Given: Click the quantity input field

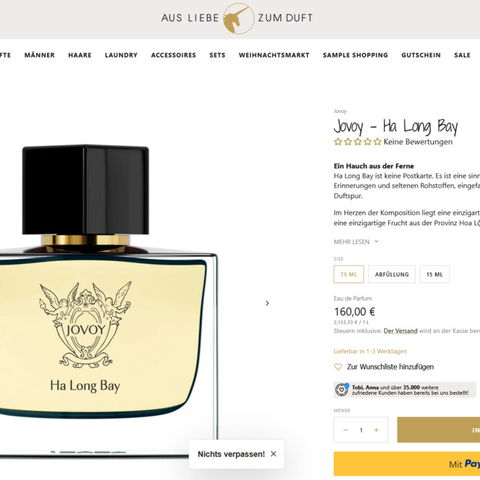Looking at the screenshot, I should tap(361, 430).
